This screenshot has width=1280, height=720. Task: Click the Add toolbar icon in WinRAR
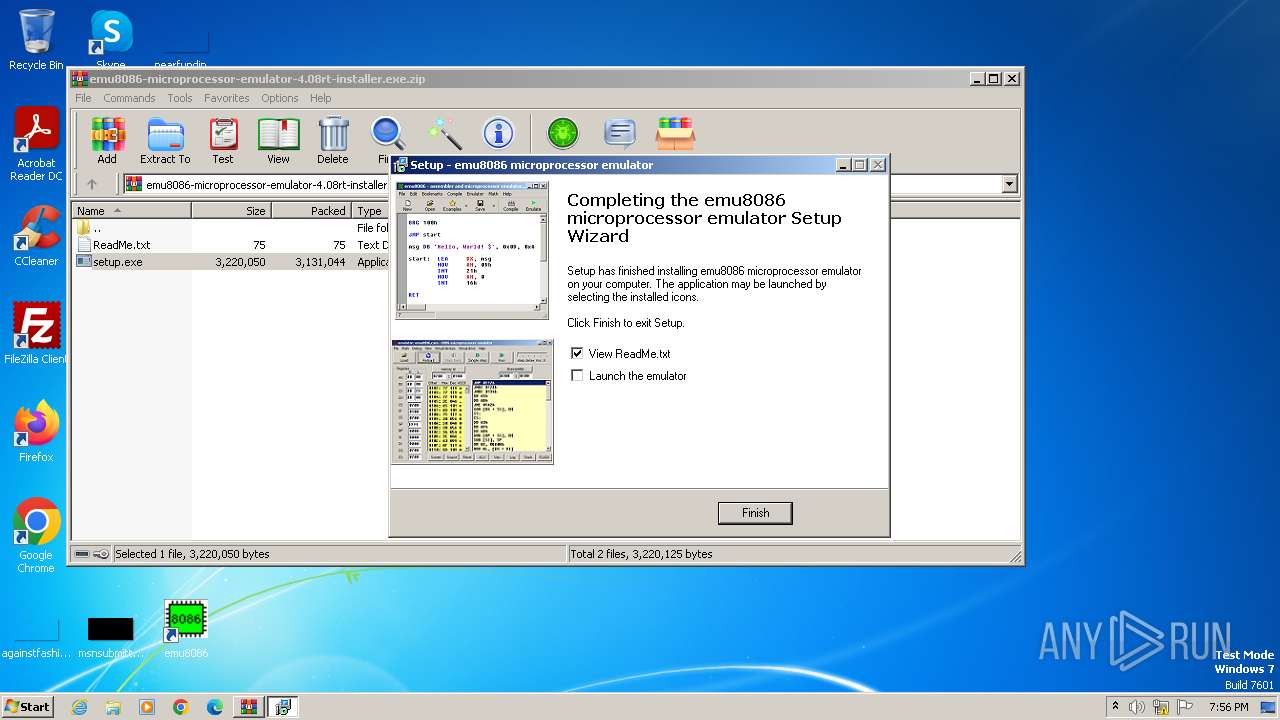coord(107,140)
